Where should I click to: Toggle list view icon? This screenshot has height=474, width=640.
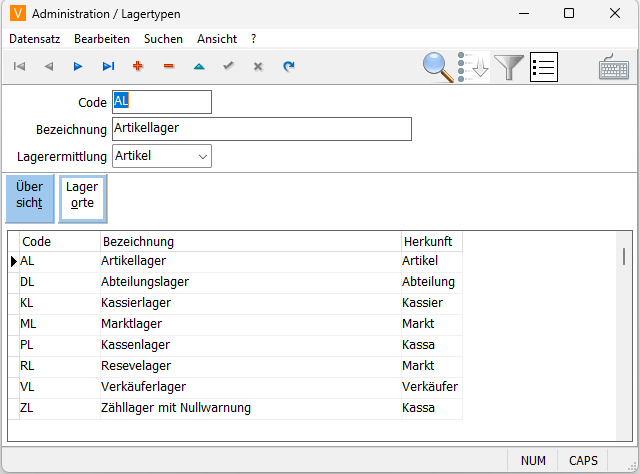point(544,67)
